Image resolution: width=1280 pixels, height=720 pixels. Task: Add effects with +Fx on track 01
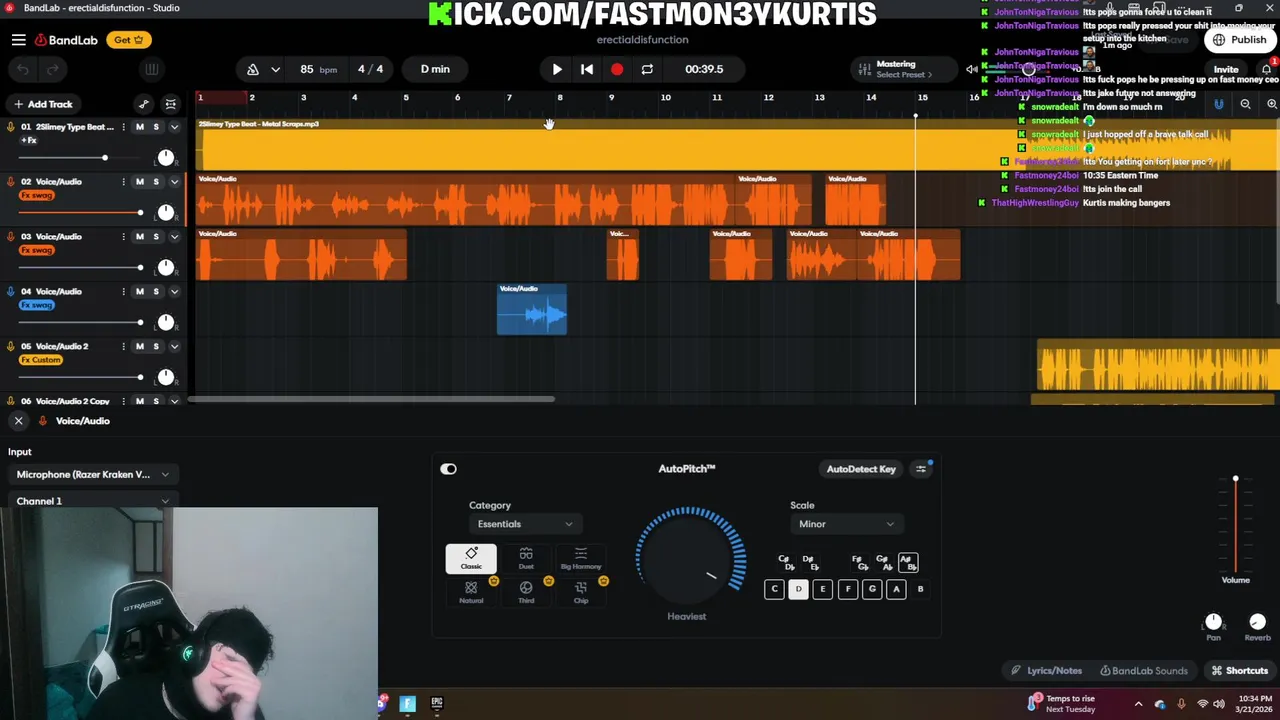(29, 140)
